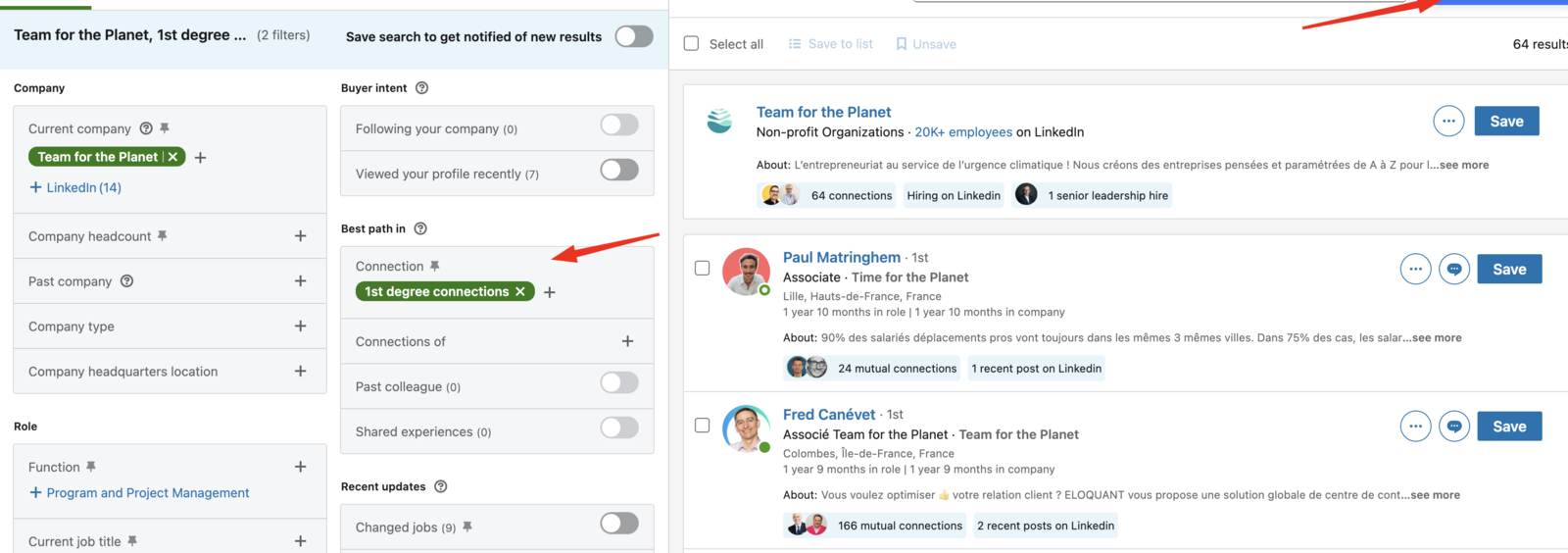Select the Paul Matringhem checkbox
The image size is (1568, 553).
[x=702, y=268]
